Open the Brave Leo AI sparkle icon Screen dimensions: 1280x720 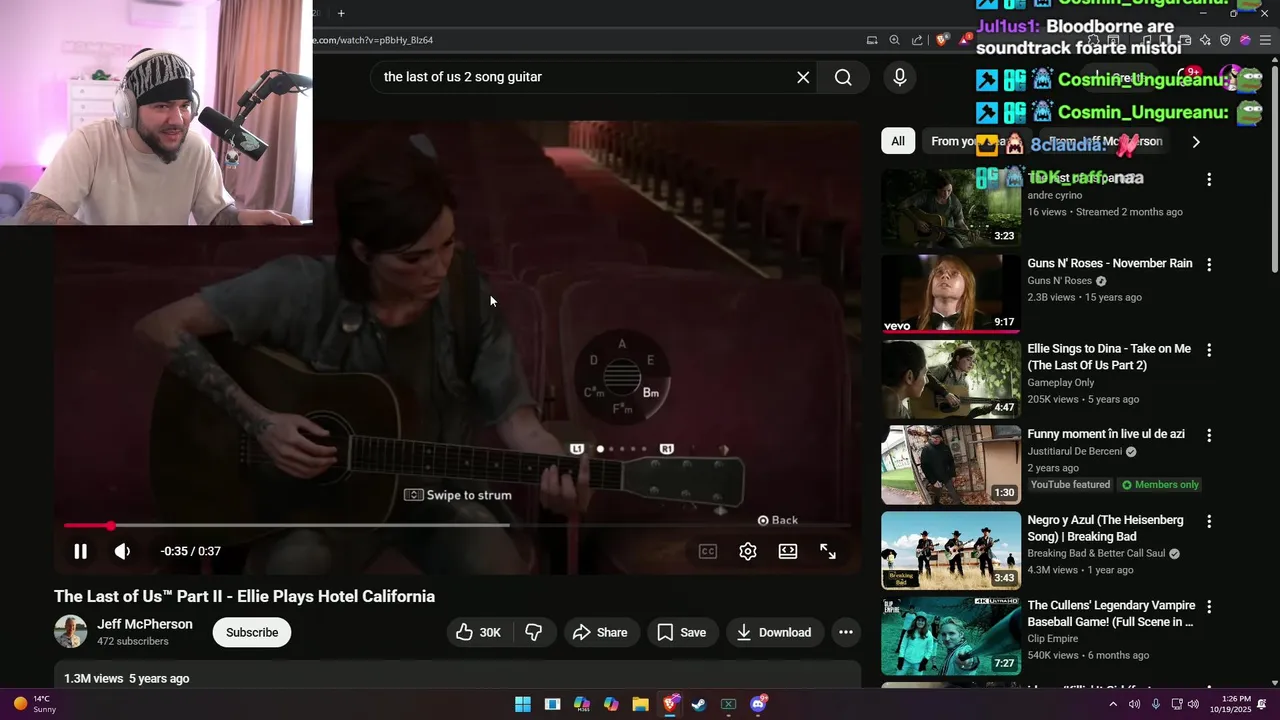(1205, 40)
